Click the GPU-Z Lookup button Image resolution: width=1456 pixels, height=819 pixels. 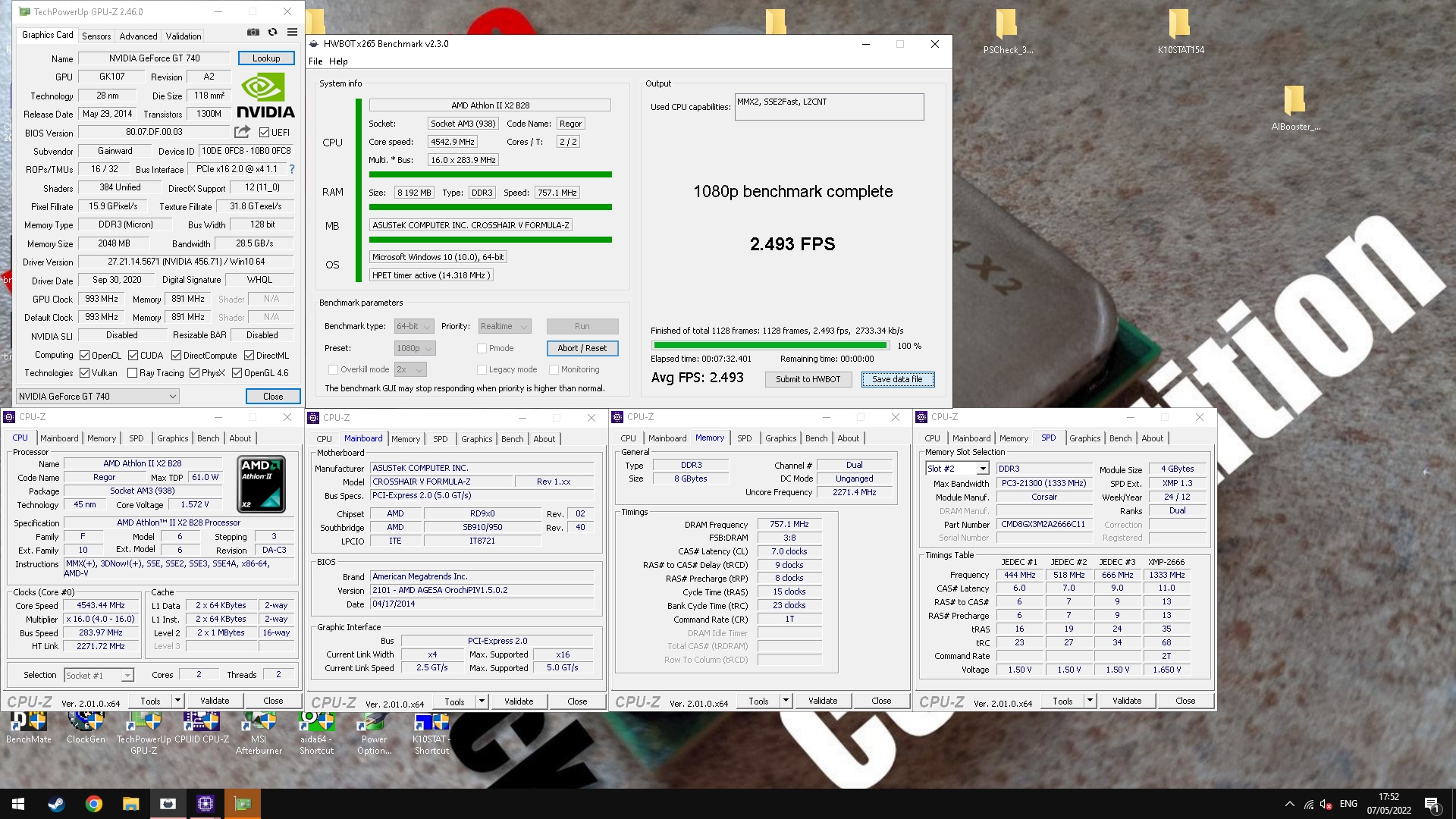pyautogui.click(x=266, y=58)
